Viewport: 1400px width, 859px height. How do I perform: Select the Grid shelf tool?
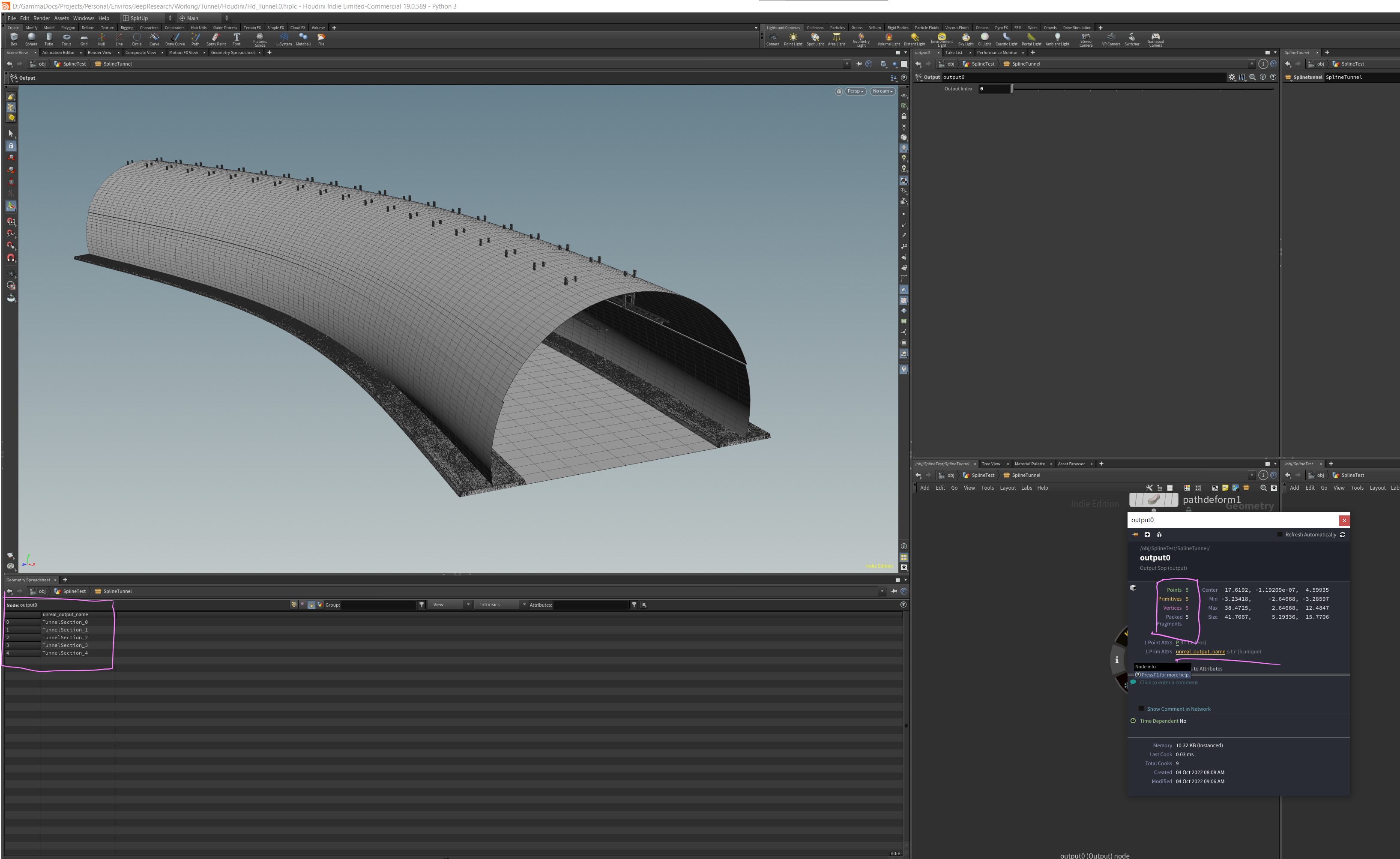click(84, 39)
